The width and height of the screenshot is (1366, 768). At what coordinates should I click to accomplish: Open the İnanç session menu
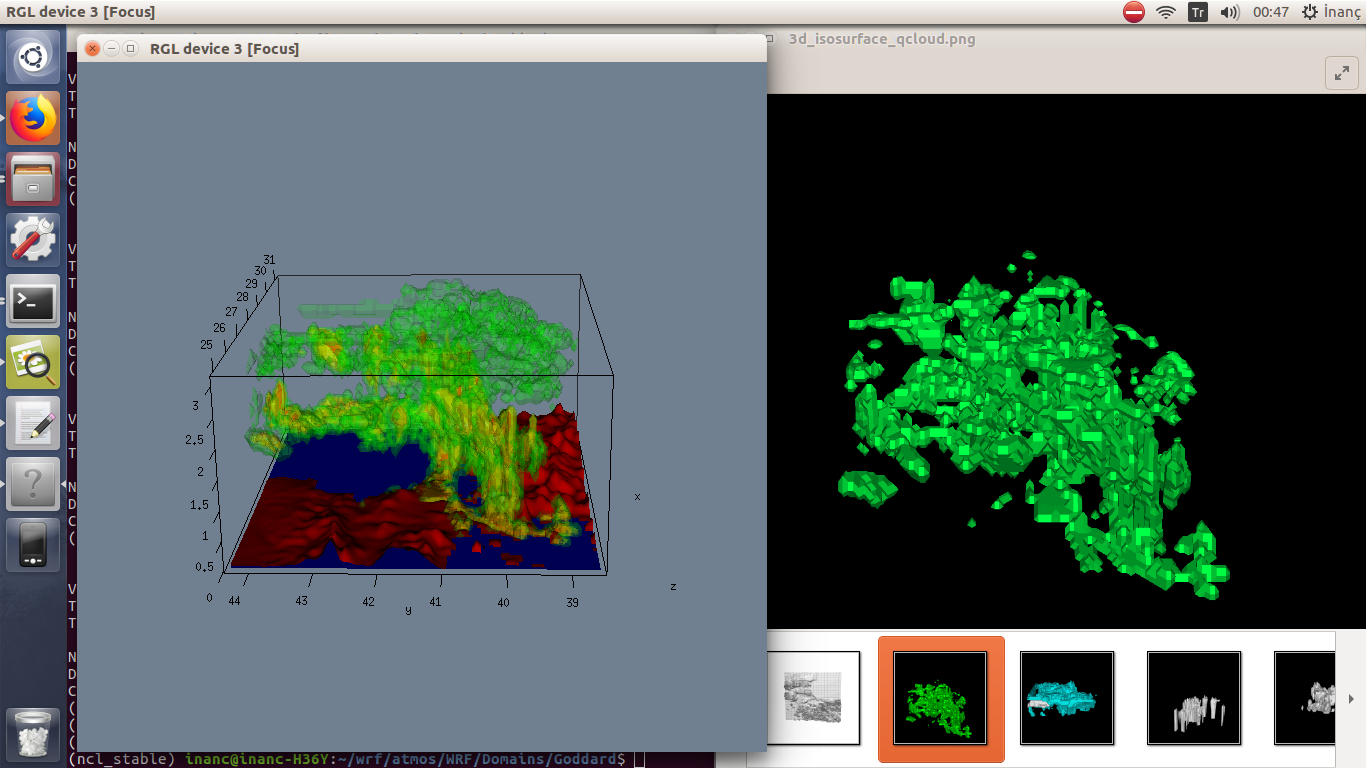[1332, 12]
